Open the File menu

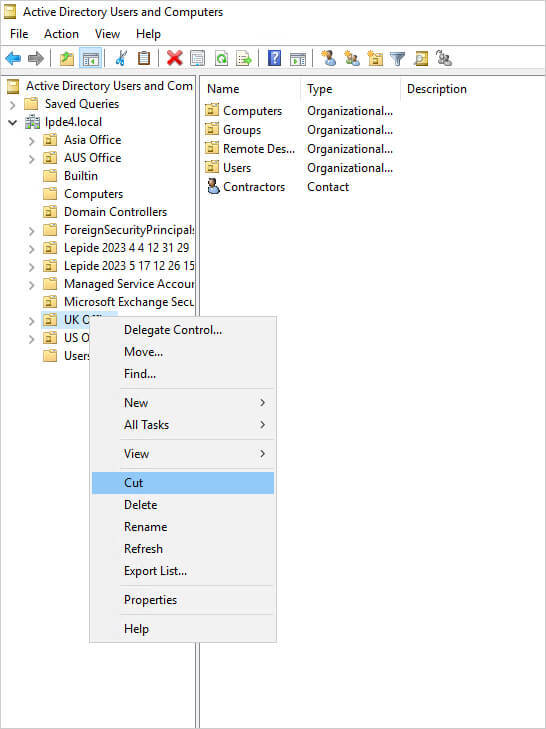coord(19,34)
